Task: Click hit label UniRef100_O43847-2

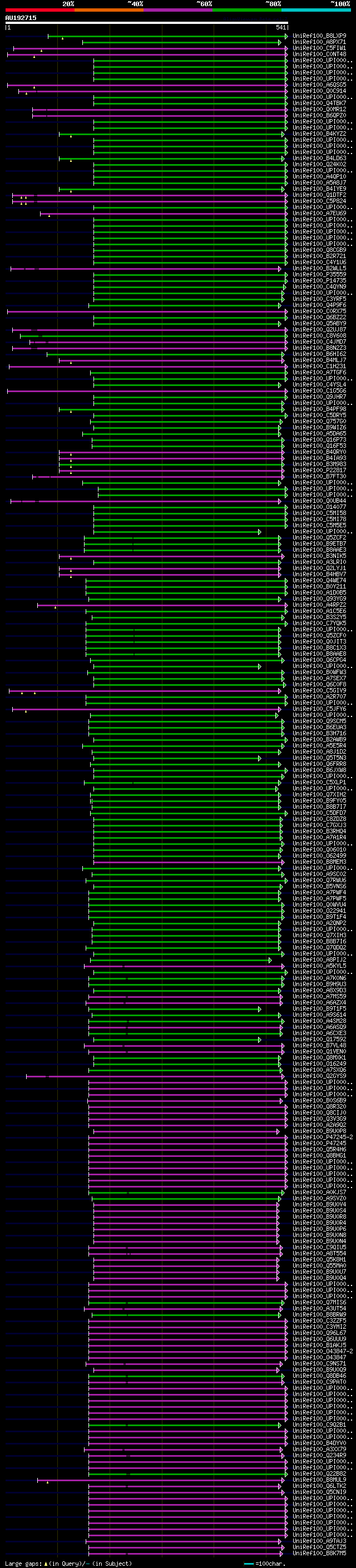Action: click(x=323, y=1351)
